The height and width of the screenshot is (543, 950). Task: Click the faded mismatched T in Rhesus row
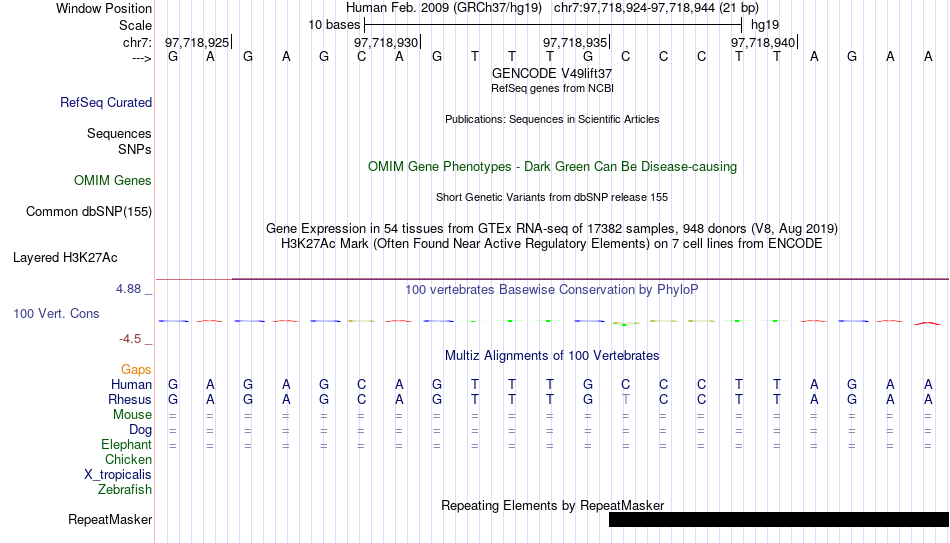coord(626,400)
